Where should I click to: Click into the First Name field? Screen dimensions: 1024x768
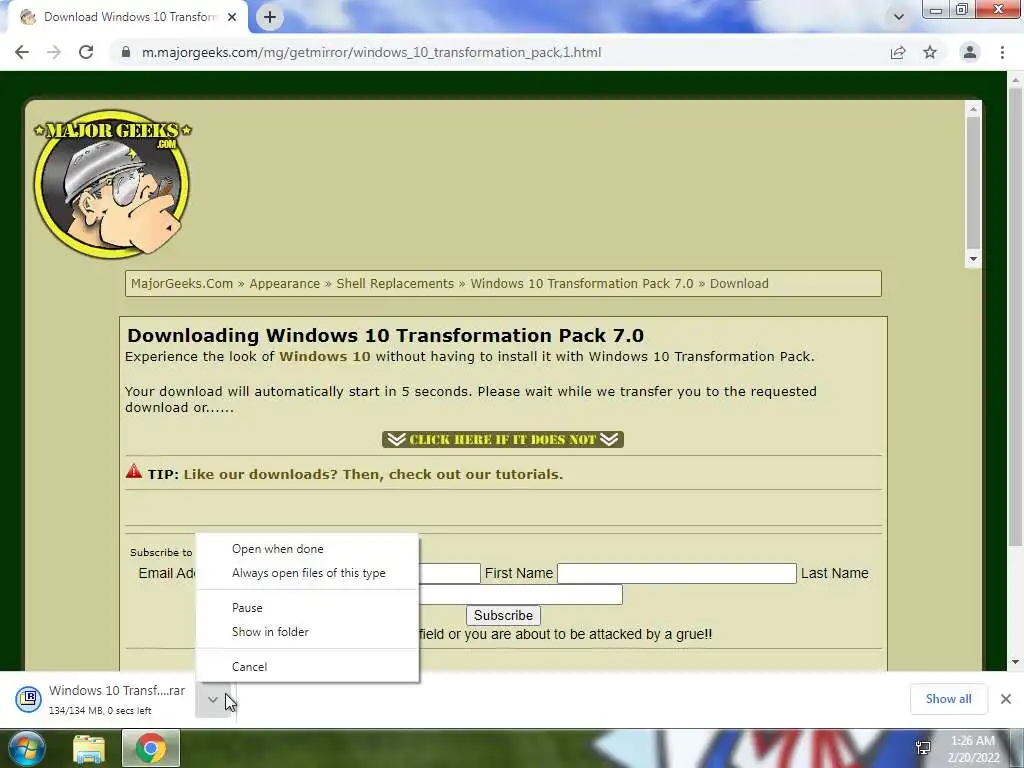click(x=677, y=573)
